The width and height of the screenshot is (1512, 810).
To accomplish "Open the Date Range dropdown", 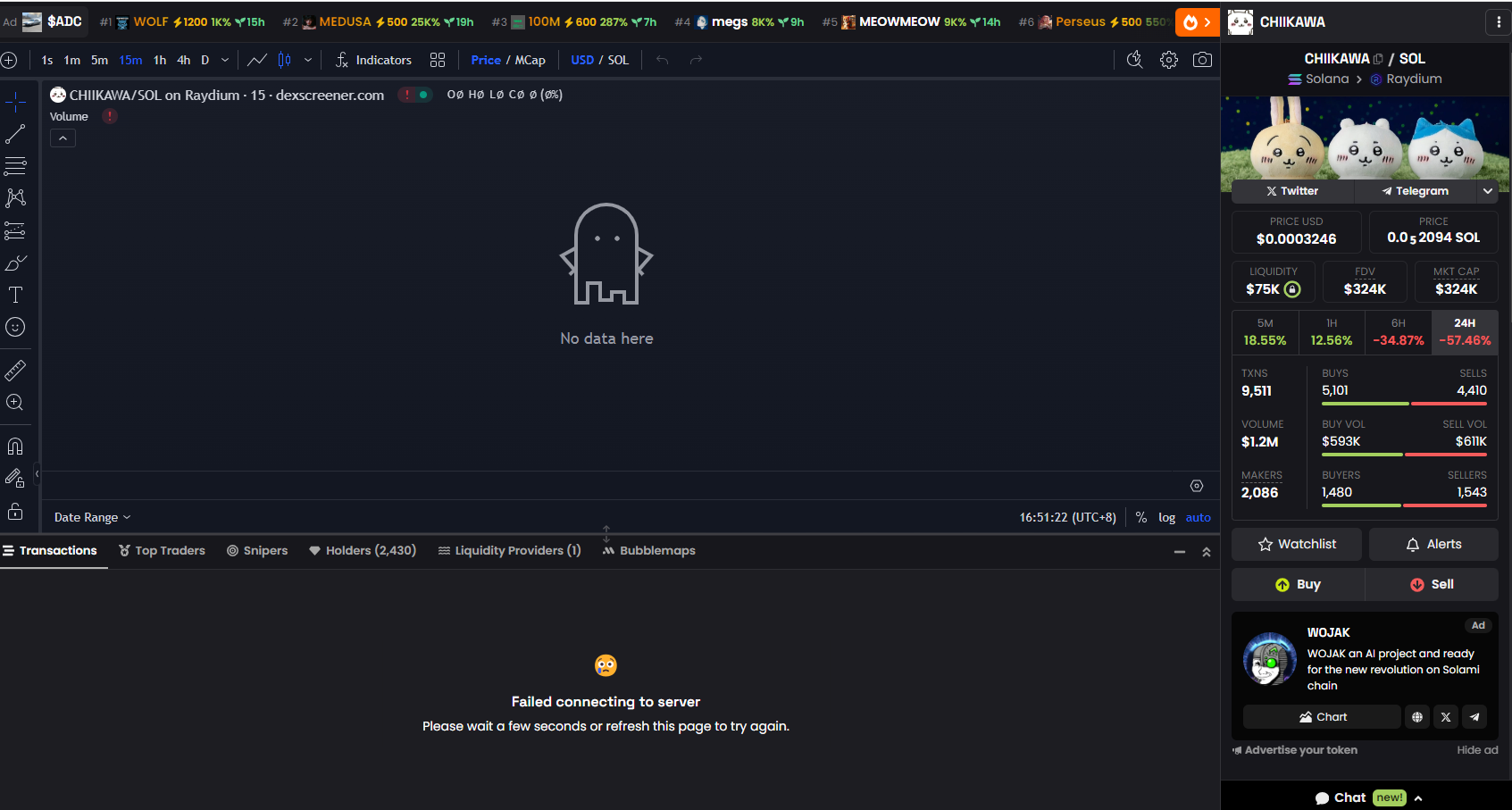I will click(x=92, y=517).
